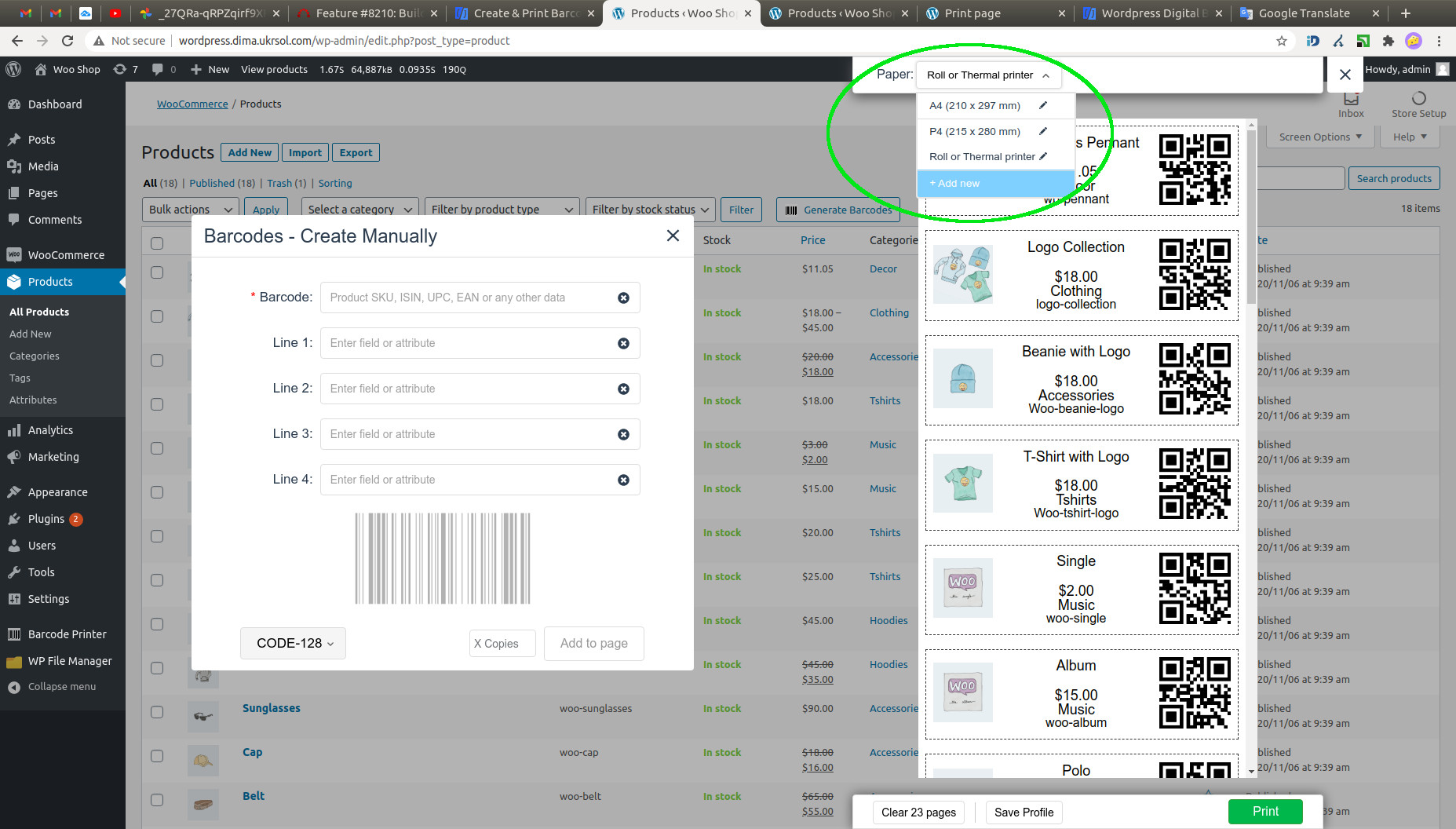The width and height of the screenshot is (1456, 829).
Task: Reload the browser page
Action: (68, 41)
